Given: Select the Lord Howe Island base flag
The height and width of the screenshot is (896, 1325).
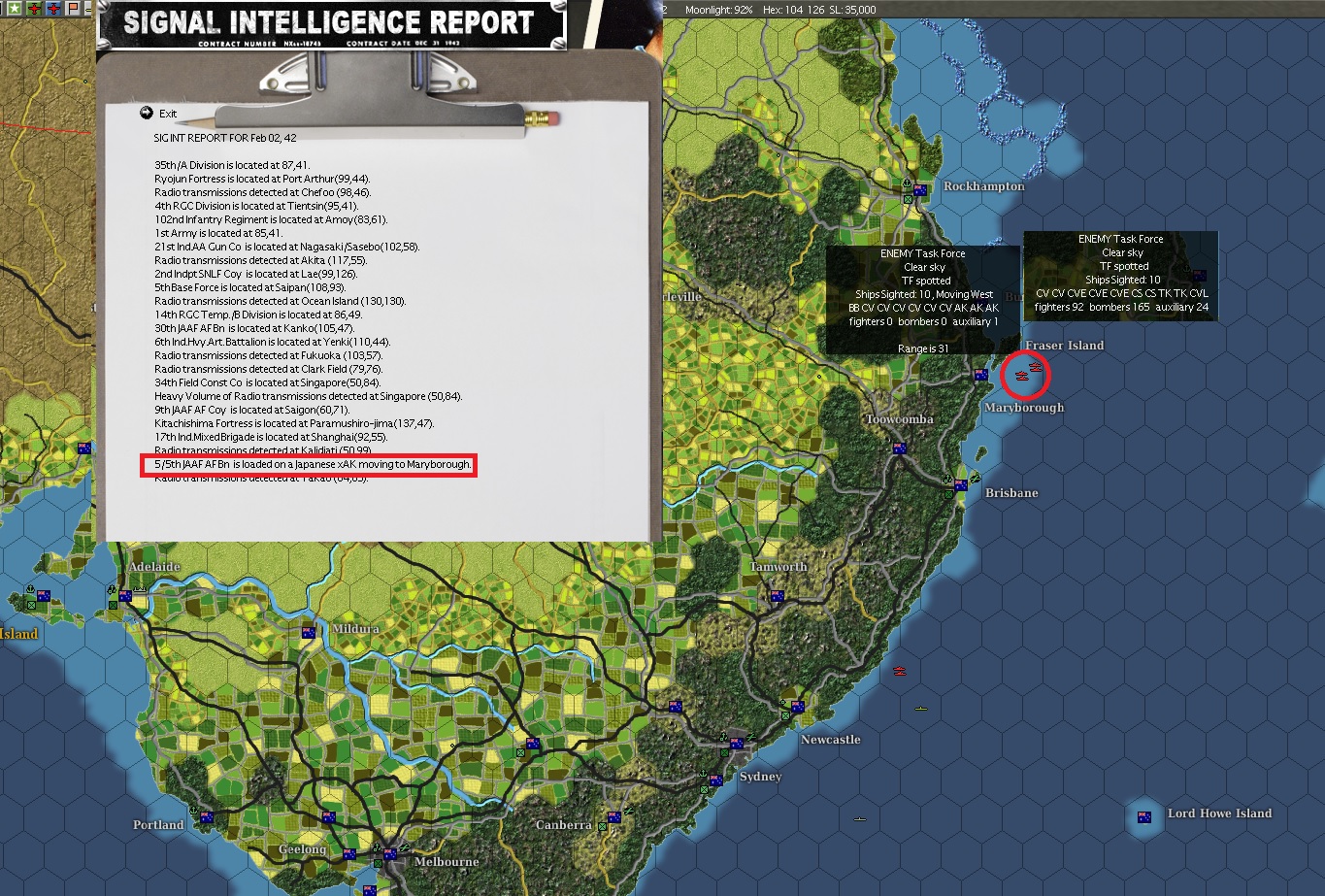Looking at the screenshot, I should click(1144, 817).
